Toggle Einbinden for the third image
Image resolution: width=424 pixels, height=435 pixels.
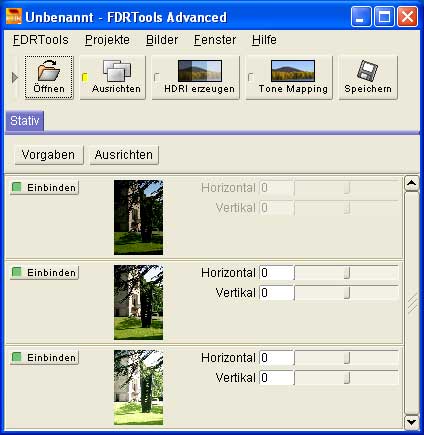pyautogui.click(x=45, y=358)
